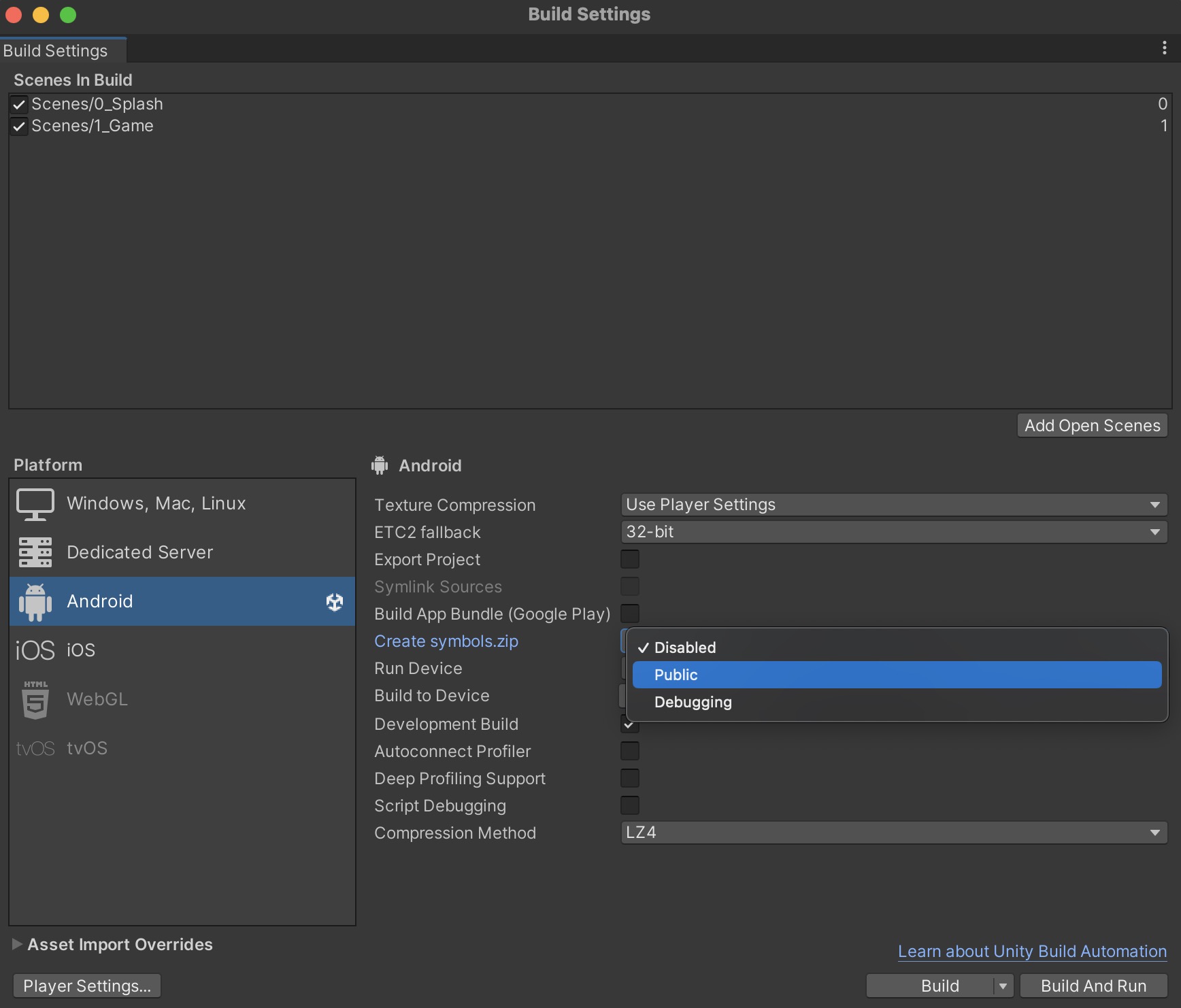
Task: Open the Build button dropdown arrow
Action: [x=1003, y=986]
